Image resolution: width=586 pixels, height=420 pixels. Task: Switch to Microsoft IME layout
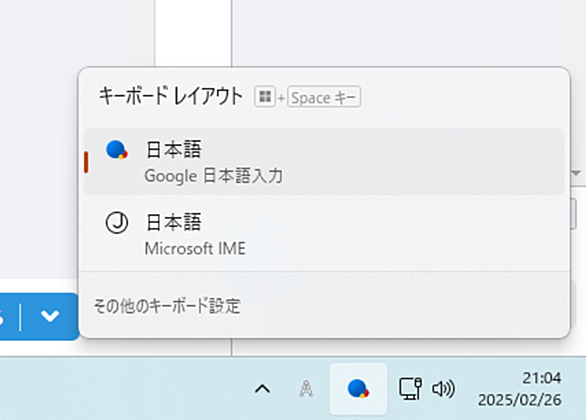point(324,235)
